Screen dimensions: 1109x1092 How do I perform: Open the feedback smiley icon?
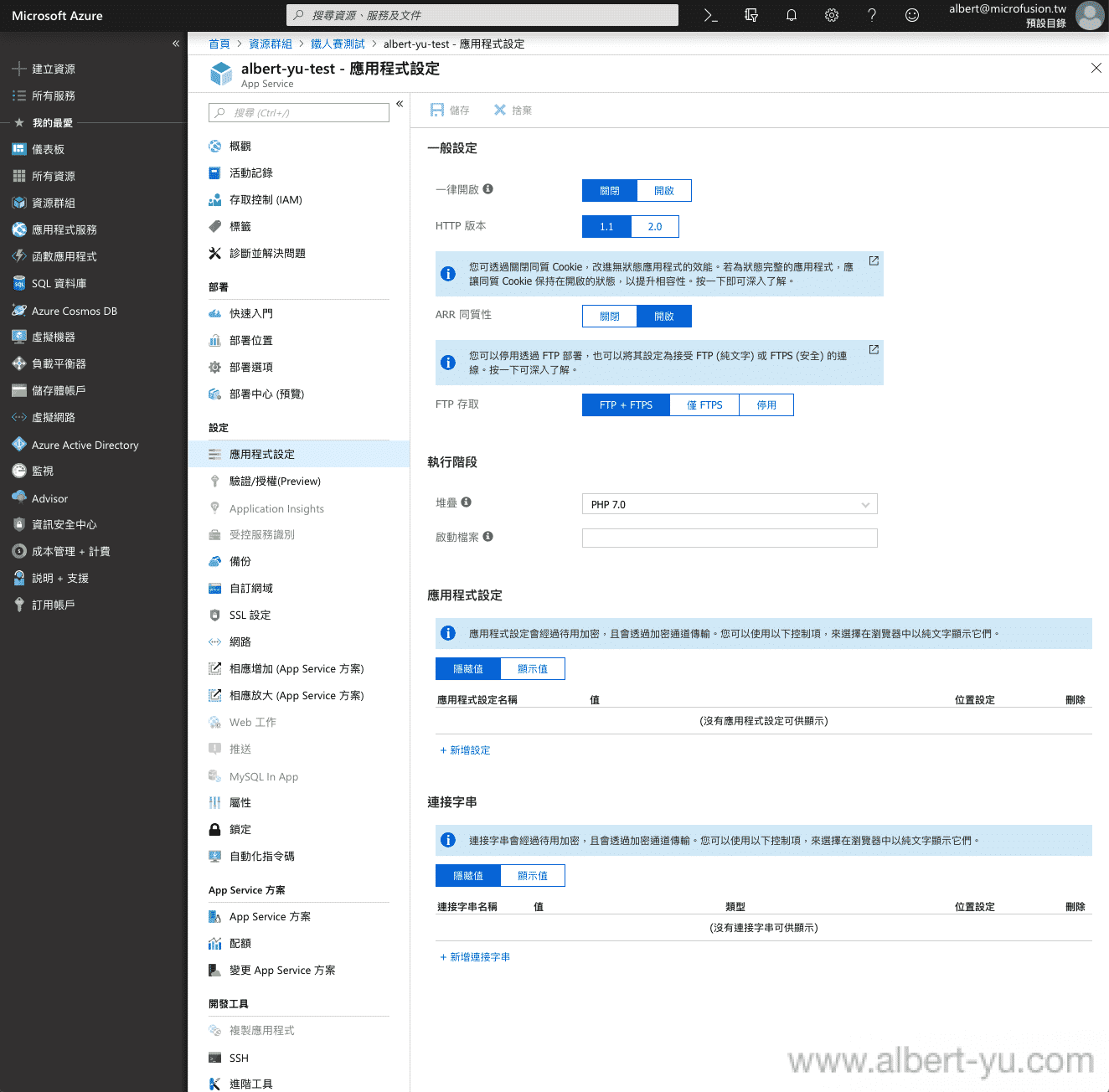[x=912, y=15]
